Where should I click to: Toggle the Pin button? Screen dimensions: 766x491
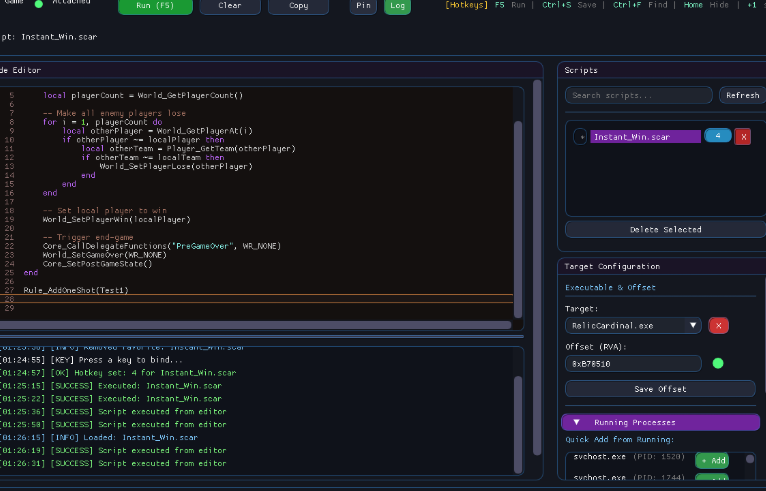pos(363,6)
